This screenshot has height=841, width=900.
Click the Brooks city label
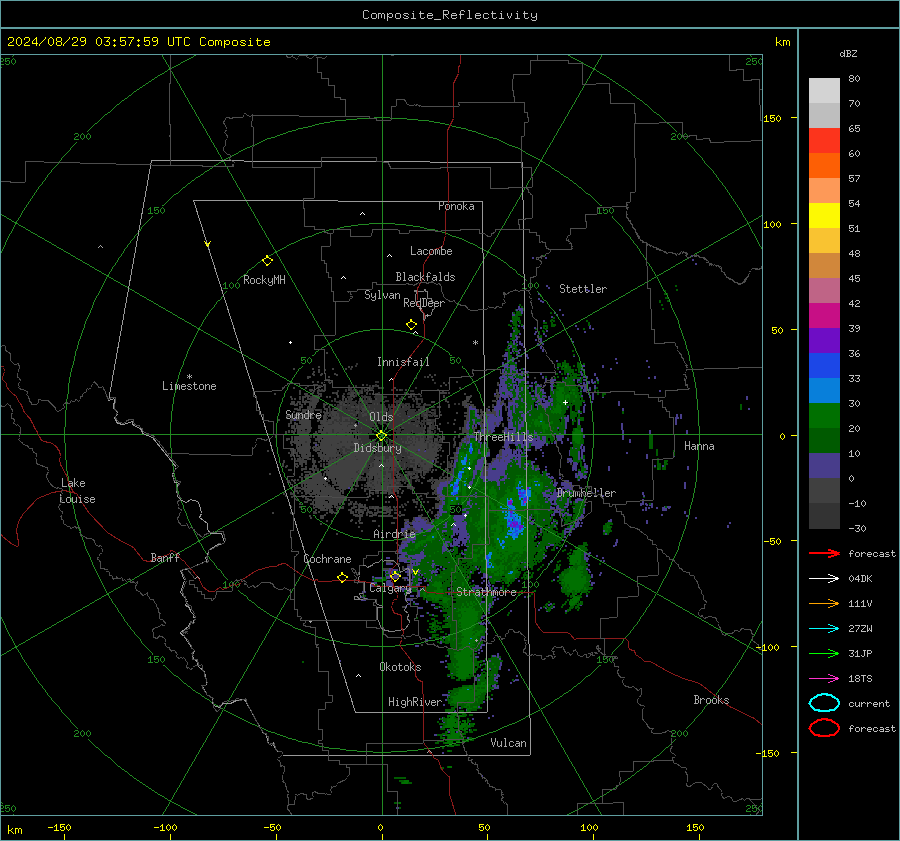711,700
